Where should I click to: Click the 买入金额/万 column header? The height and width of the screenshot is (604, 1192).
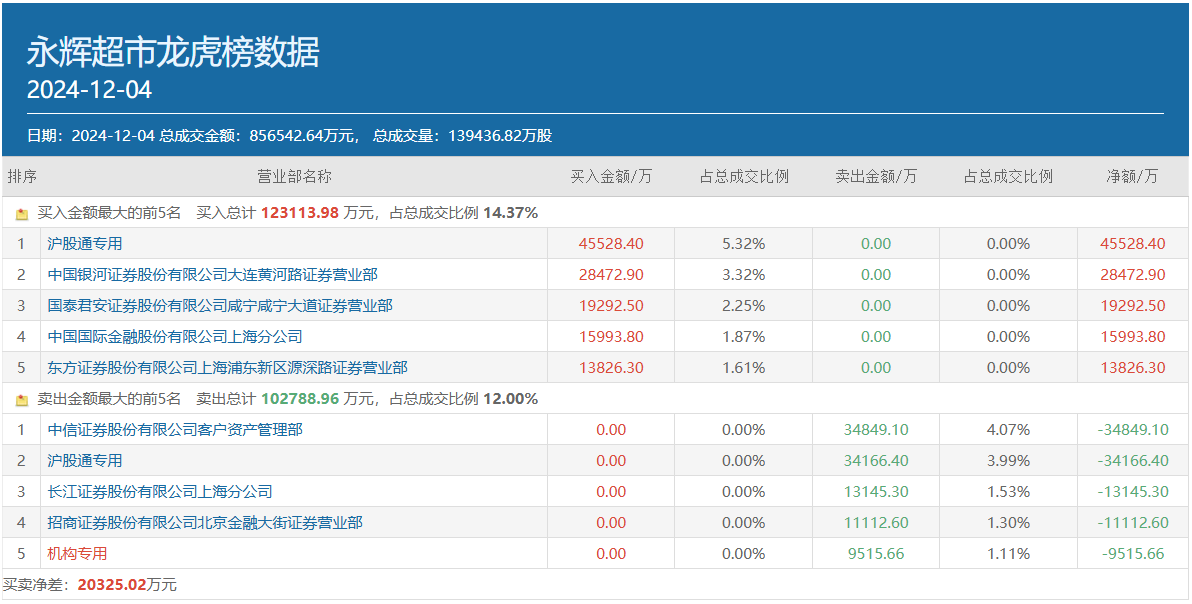tap(611, 177)
